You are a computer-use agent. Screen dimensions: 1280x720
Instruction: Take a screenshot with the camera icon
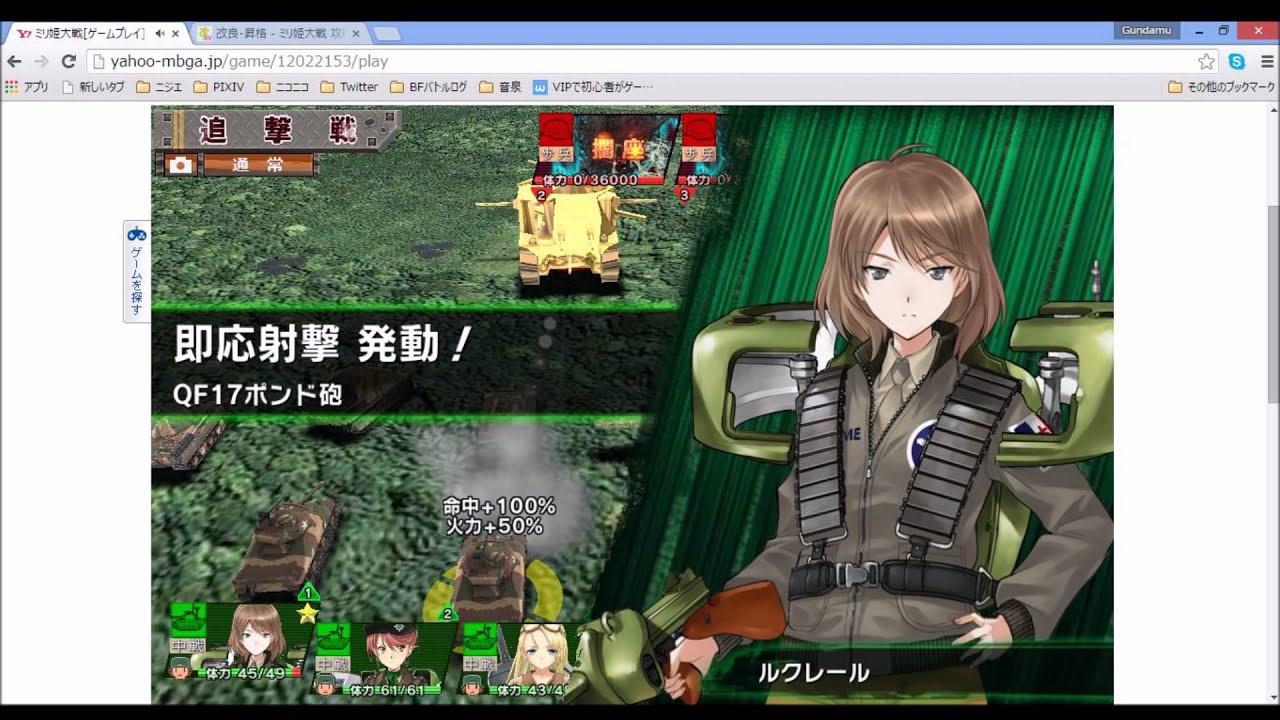[x=180, y=165]
